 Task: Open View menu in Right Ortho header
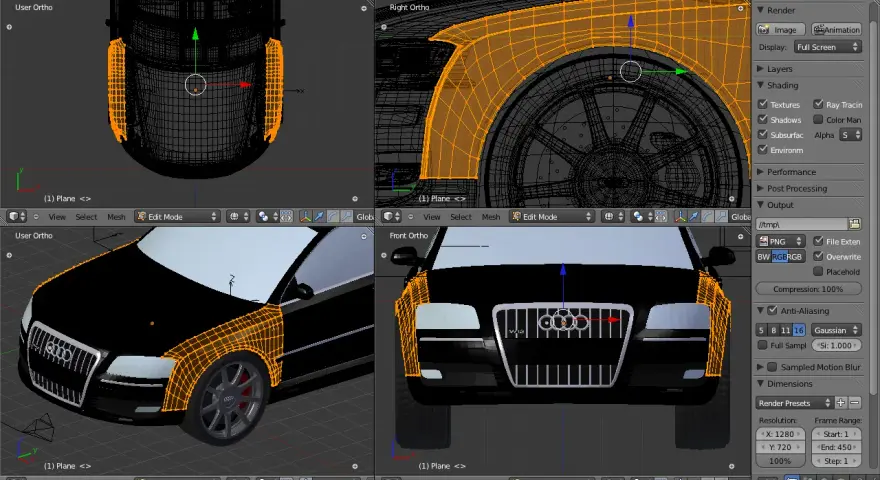432,217
